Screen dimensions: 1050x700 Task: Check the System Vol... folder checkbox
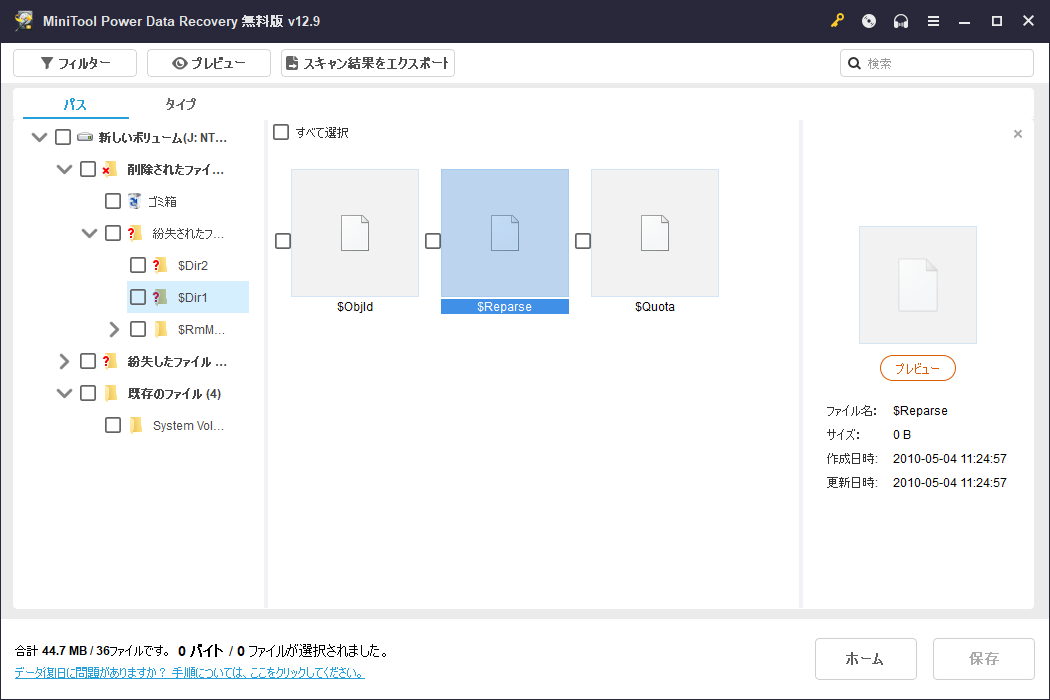click(113, 425)
